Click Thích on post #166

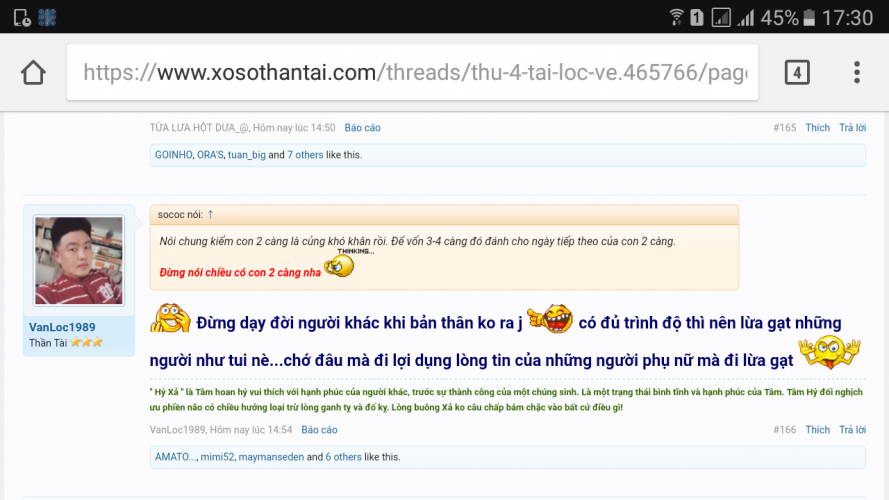tap(817, 430)
